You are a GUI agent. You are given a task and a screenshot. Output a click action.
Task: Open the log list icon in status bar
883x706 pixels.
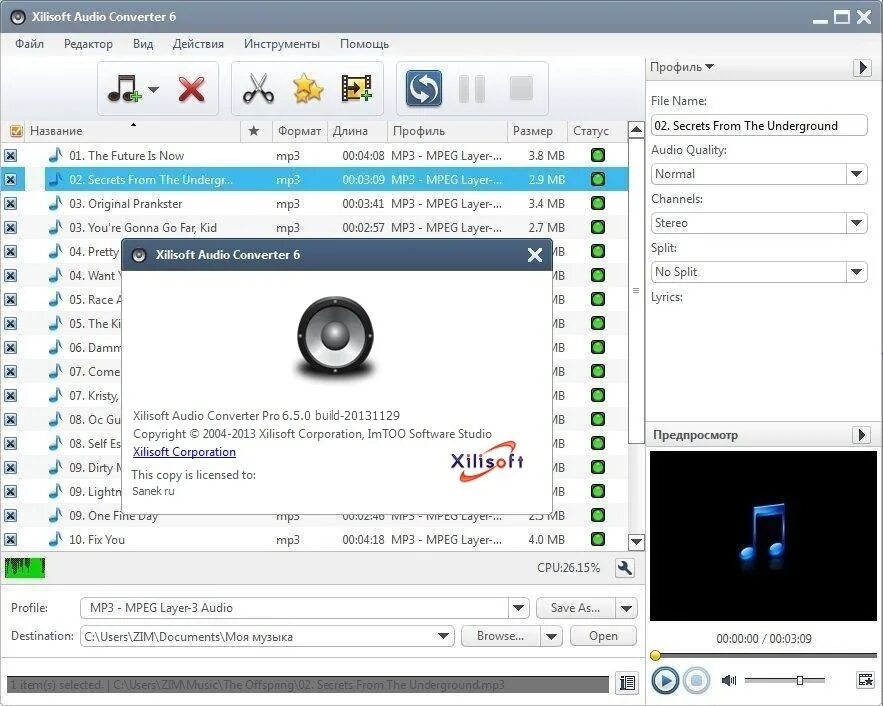click(627, 683)
